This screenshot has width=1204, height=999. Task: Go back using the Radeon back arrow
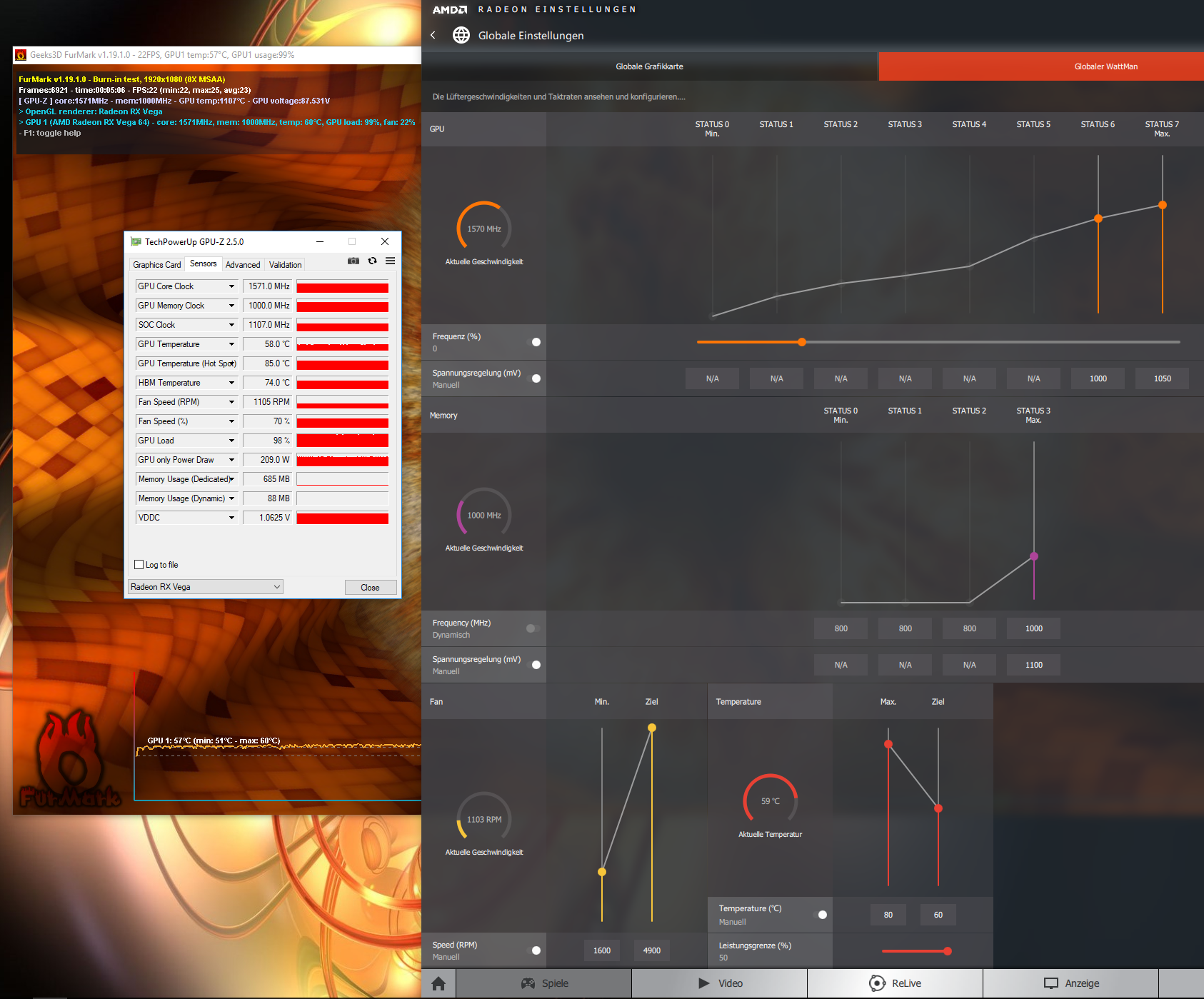433,35
